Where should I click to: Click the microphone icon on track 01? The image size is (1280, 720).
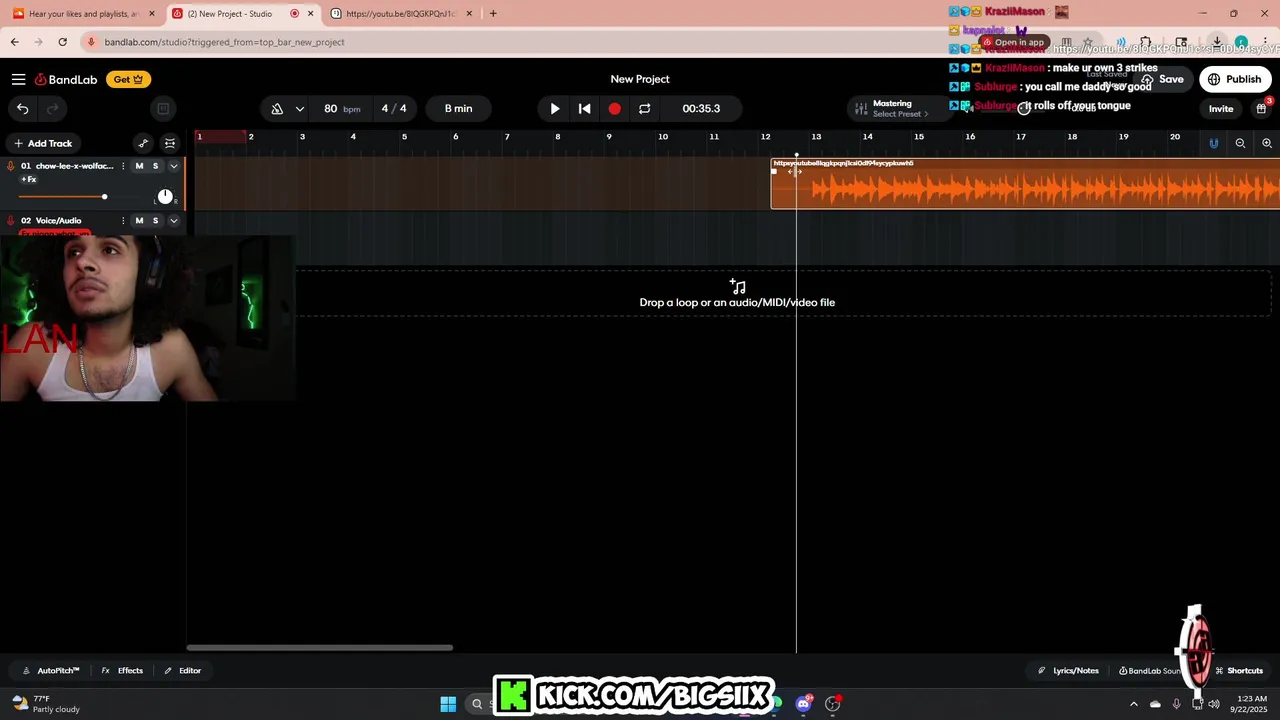point(11,166)
